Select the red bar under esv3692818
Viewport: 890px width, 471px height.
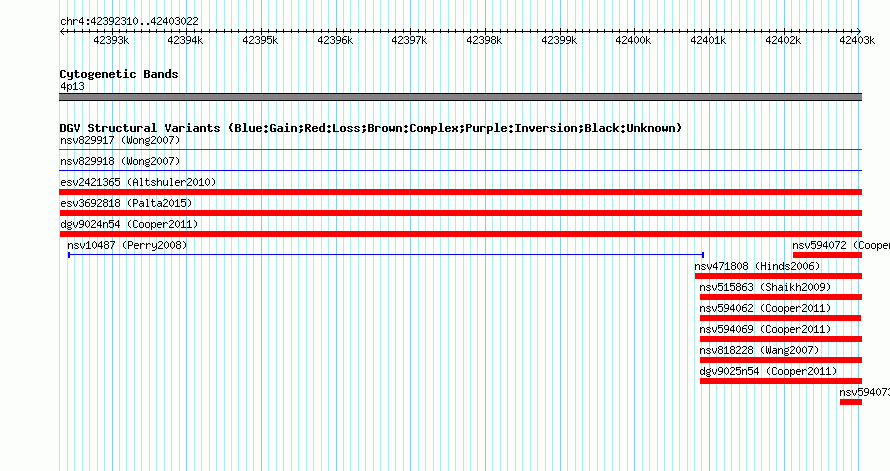(x=460, y=213)
